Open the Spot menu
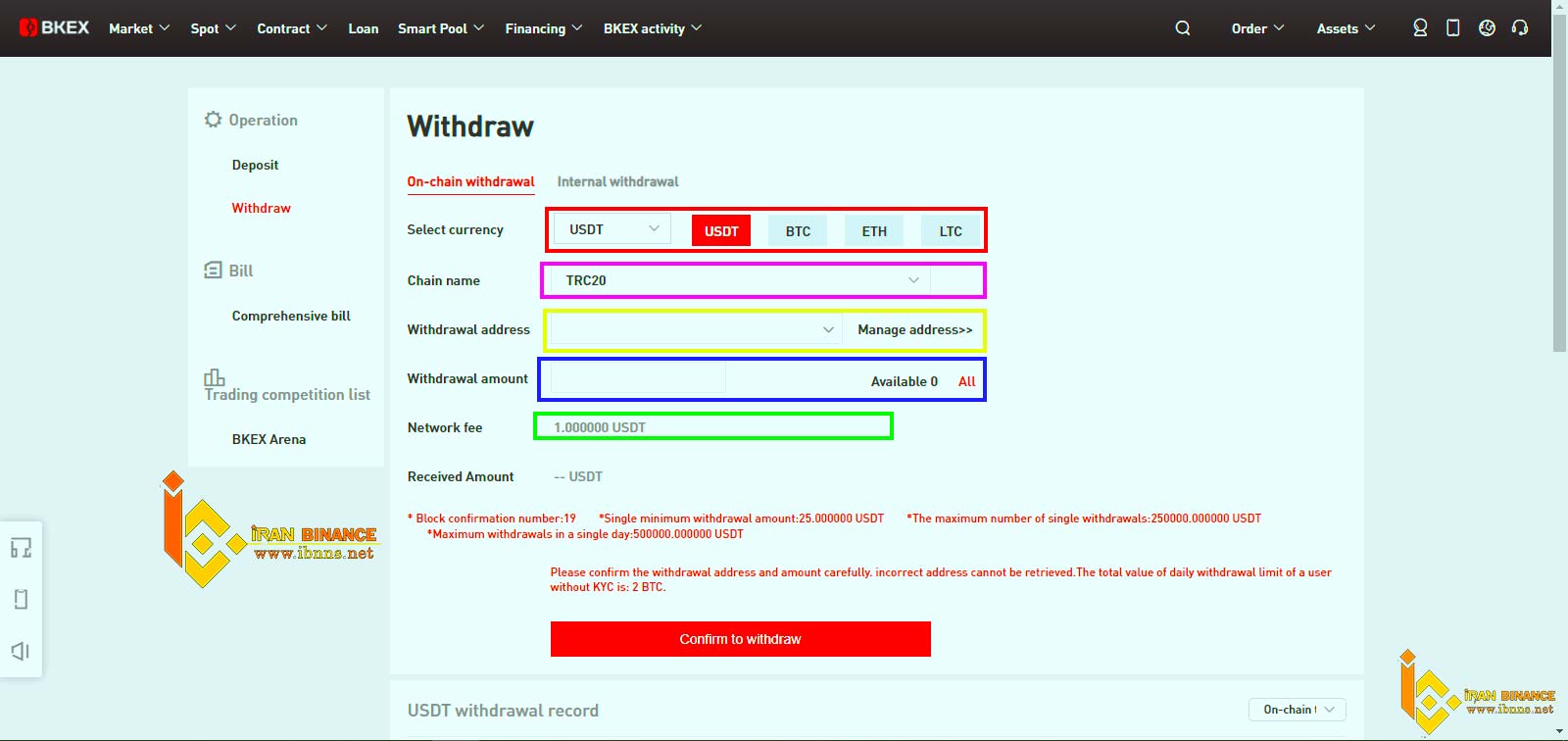Image resolution: width=1568 pixels, height=741 pixels. (x=213, y=28)
